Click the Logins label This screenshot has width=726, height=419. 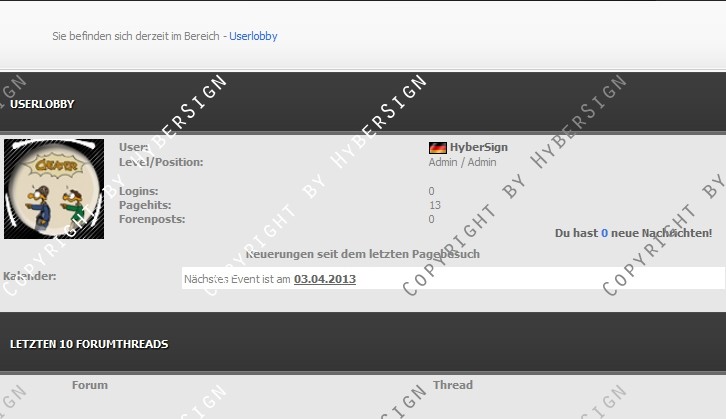[138, 191]
